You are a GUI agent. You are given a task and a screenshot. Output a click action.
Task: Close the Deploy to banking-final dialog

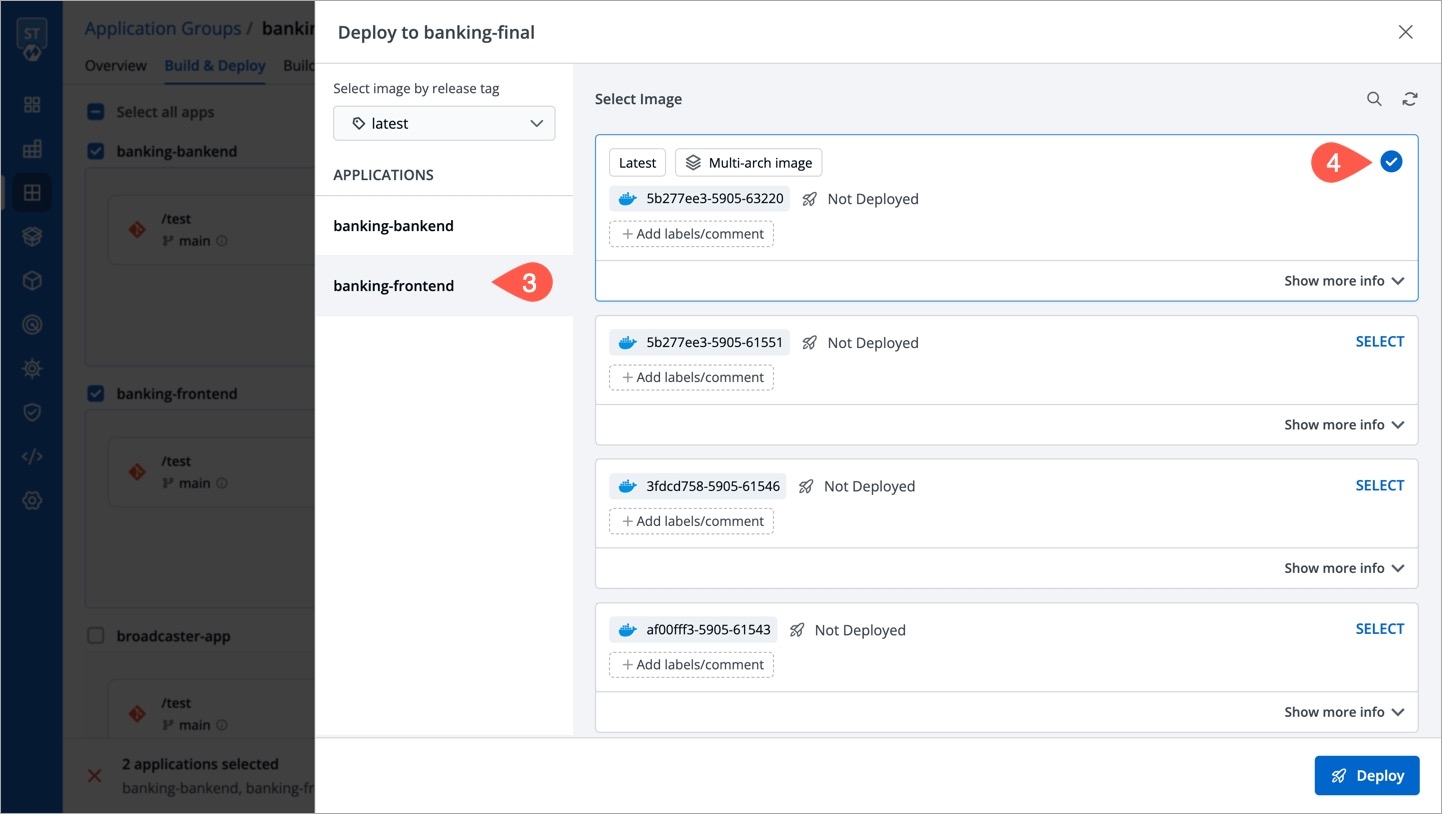pos(1405,32)
